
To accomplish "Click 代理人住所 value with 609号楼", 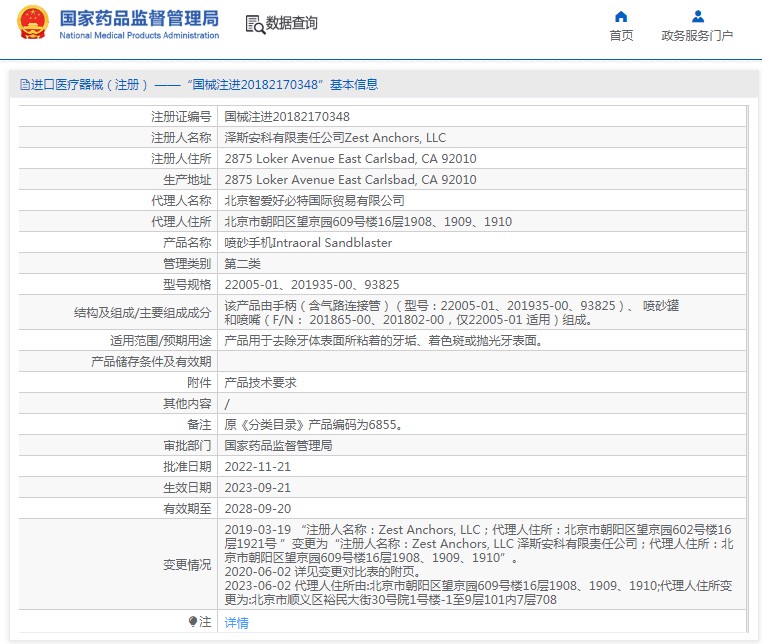I will click(x=368, y=222).
